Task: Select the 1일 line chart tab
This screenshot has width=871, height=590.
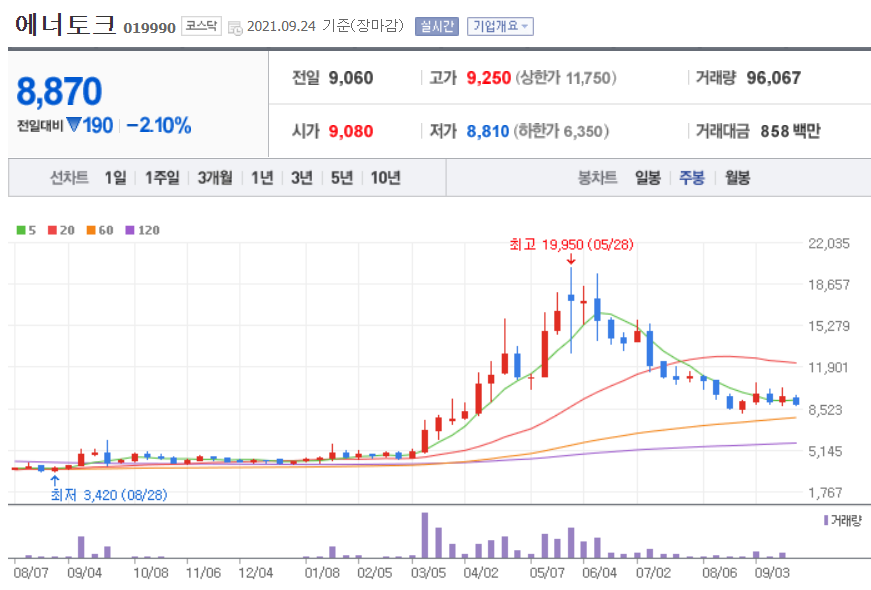Action: tap(116, 178)
